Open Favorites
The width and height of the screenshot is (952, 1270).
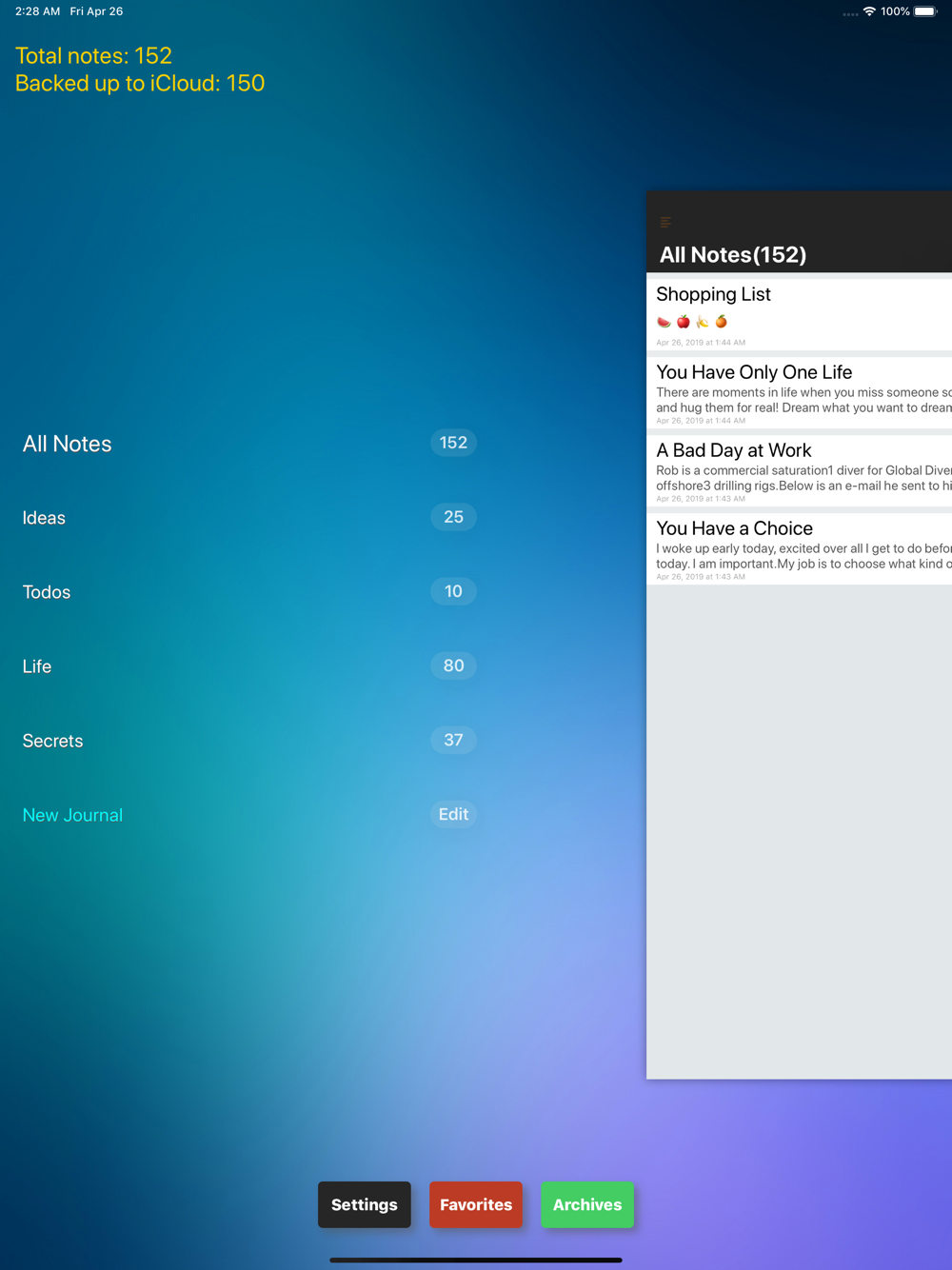click(476, 1204)
